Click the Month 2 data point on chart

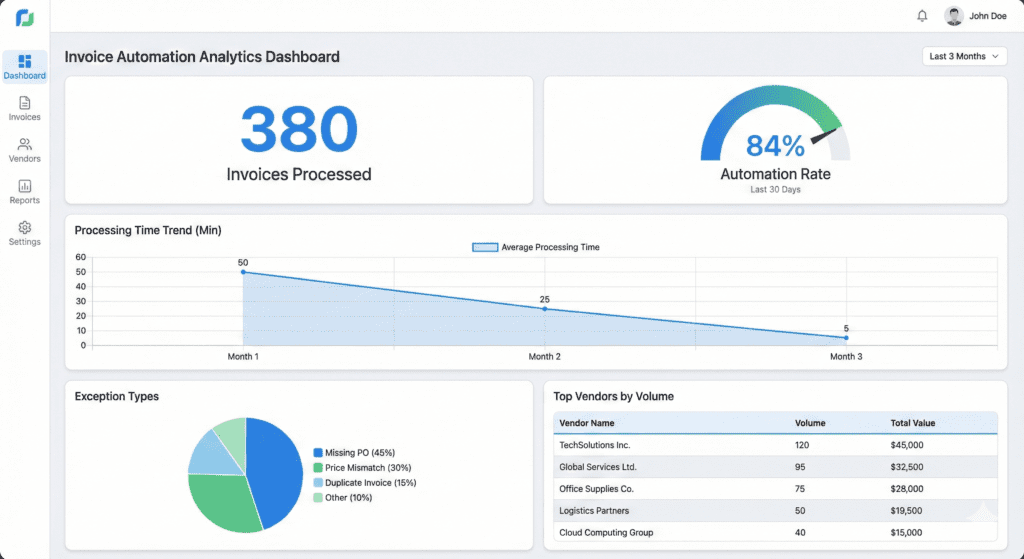coord(544,309)
